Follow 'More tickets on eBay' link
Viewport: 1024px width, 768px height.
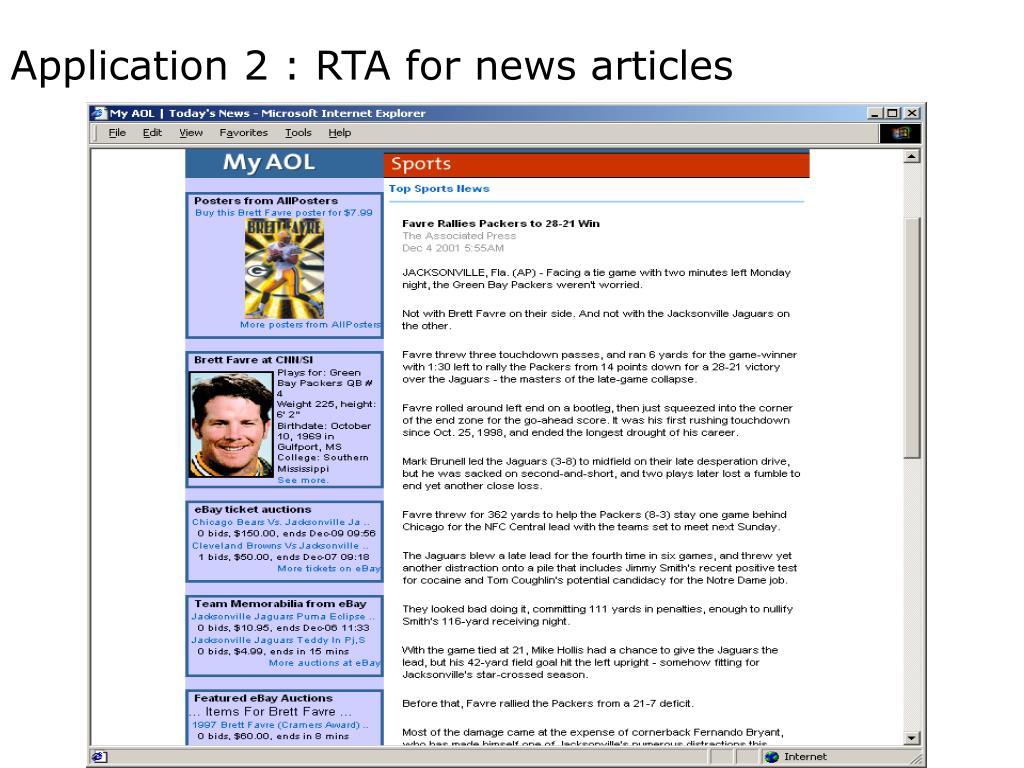coord(329,568)
